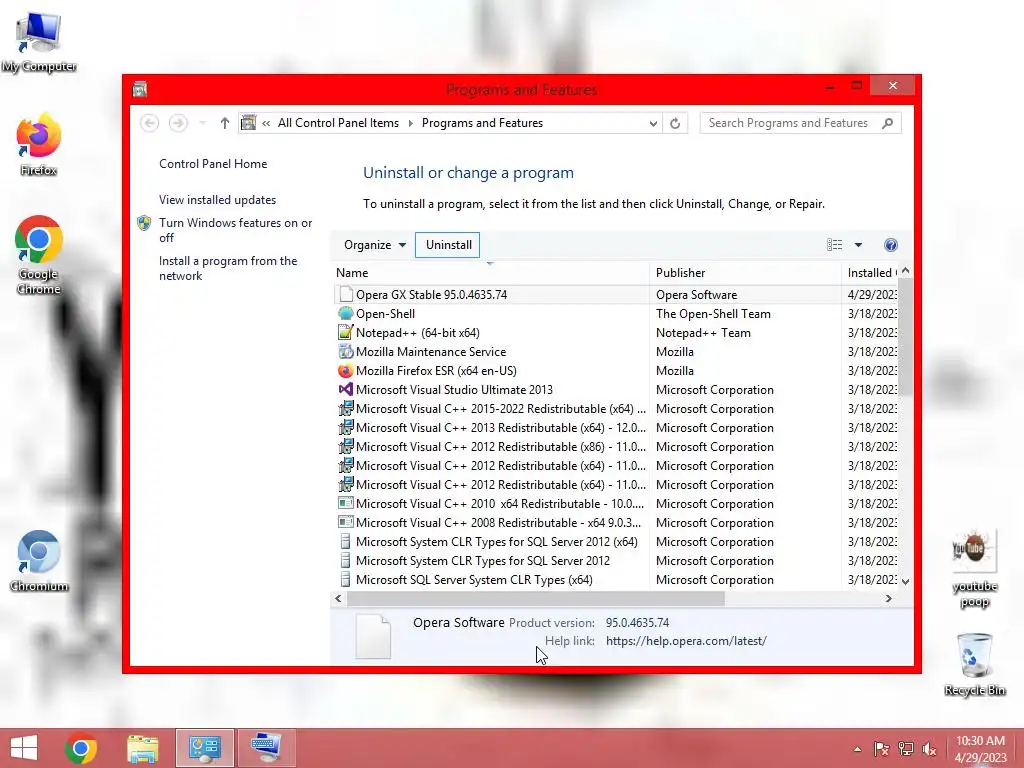1024x768 pixels.
Task: Click the Action Center flag tray icon
Action: coord(881,749)
